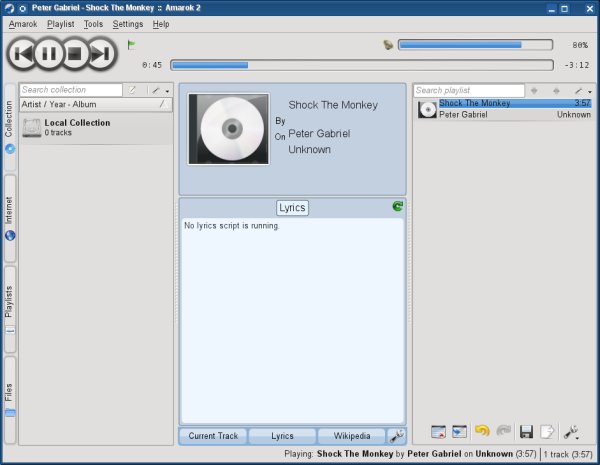Click the edit filter icon beside collection search
This screenshot has width=600, height=465.
132,90
